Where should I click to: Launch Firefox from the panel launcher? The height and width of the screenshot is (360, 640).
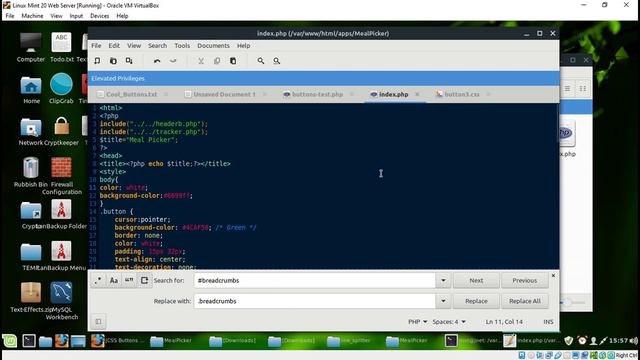pyautogui.click(x=62, y=340)
